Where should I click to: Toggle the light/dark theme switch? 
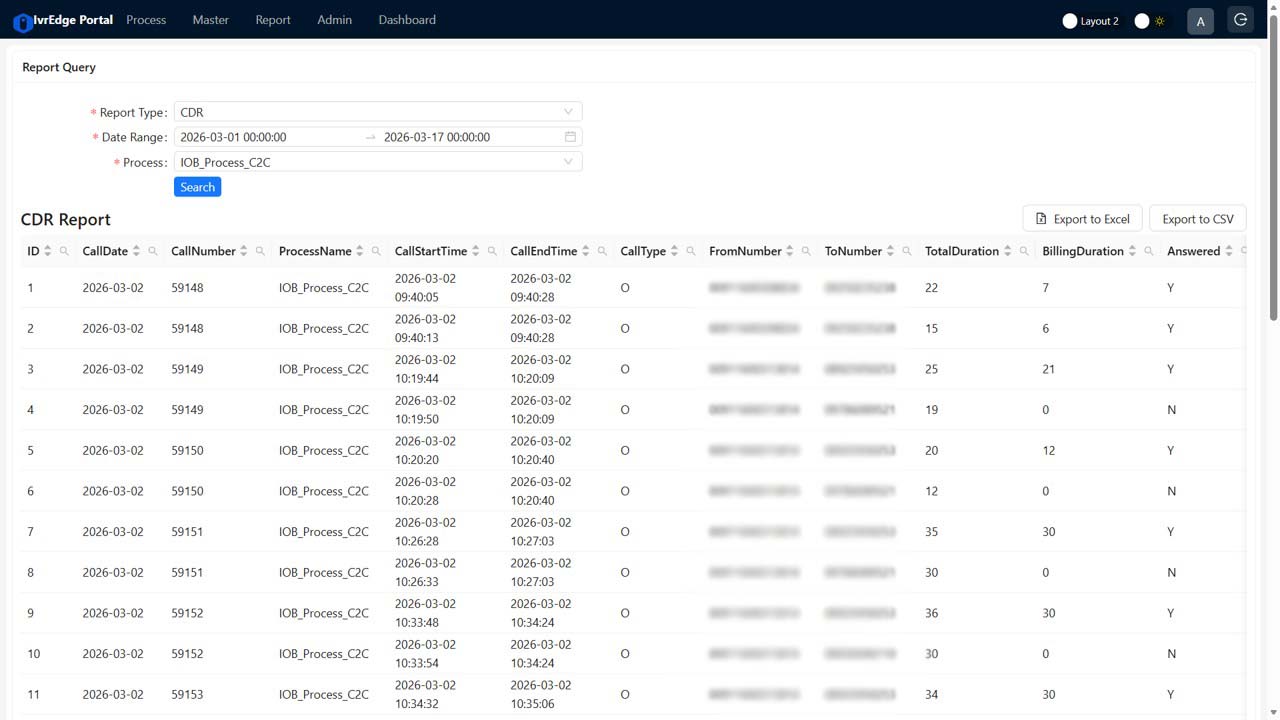1149,21
